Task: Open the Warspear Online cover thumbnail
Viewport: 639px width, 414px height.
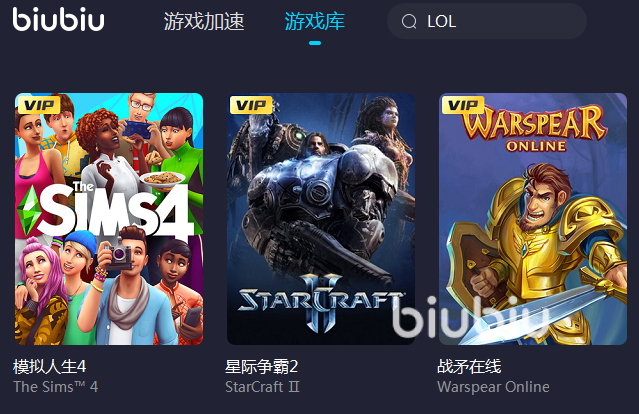Action: click(533, 219)
